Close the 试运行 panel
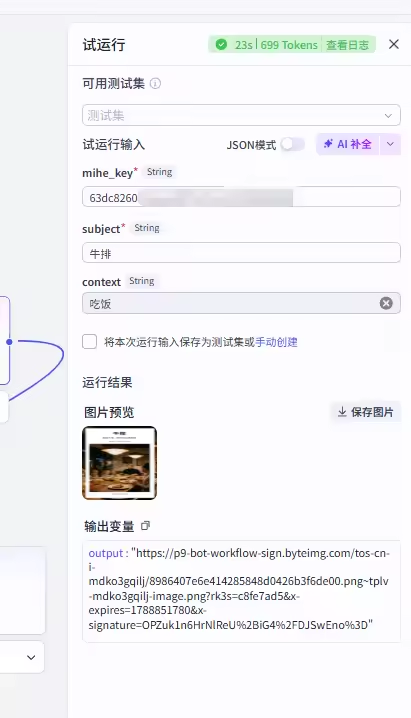Viewport: 411px width, 718px height. (394, 44)
